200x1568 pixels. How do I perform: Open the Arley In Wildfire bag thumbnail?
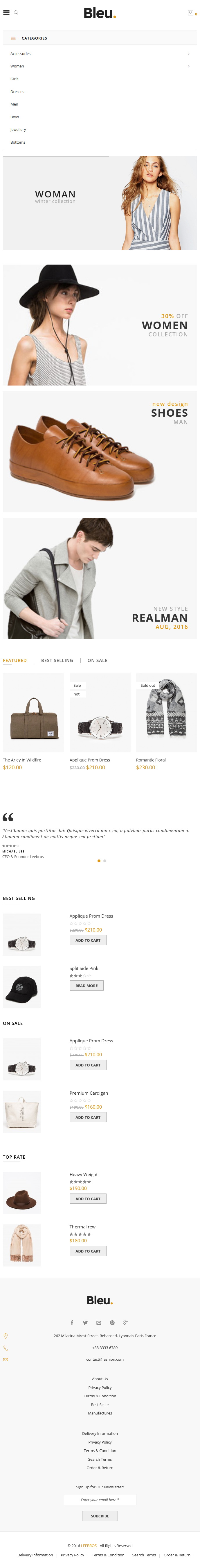(x=33, y=712)
